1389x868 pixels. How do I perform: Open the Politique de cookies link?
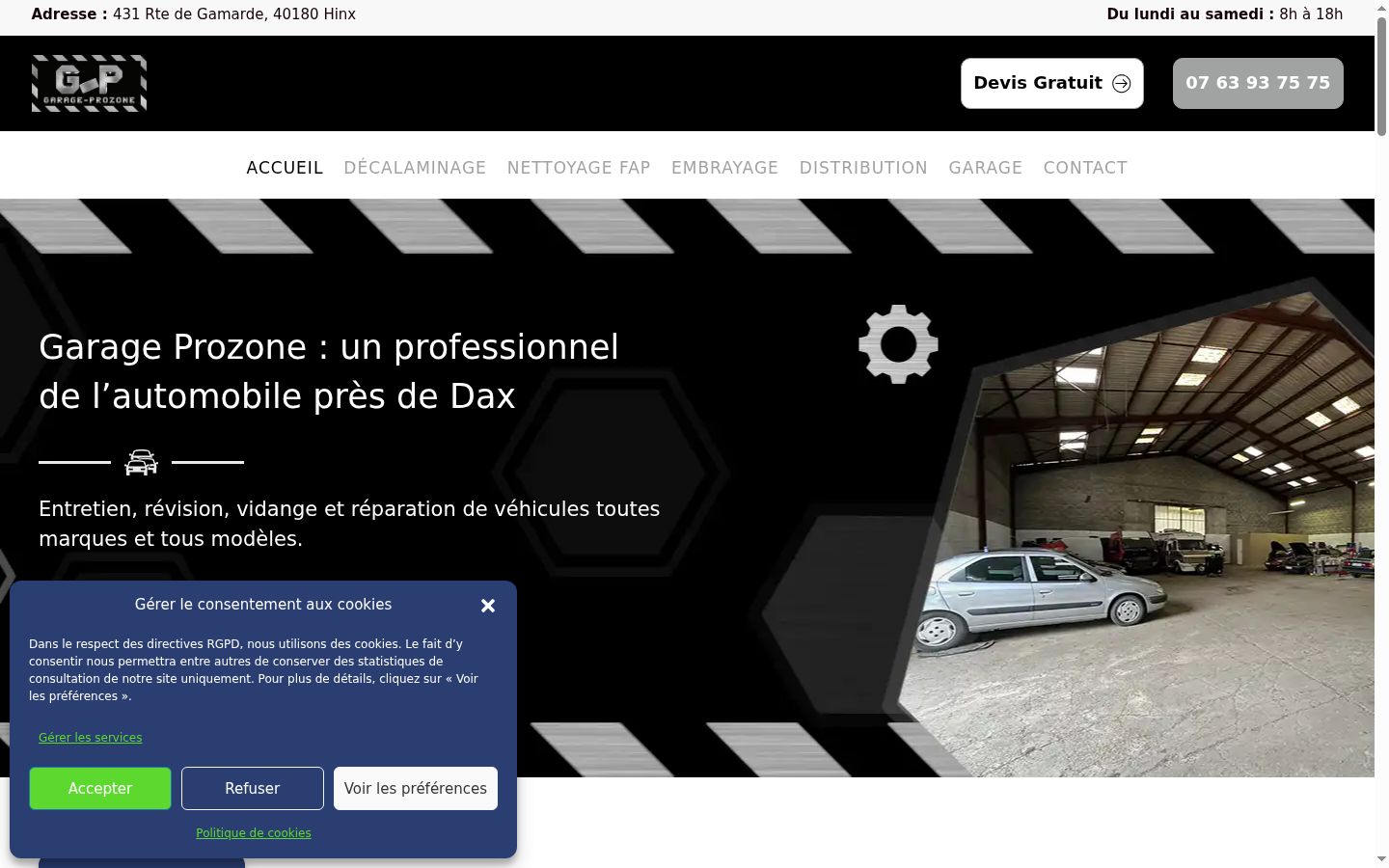pos(254,833)
